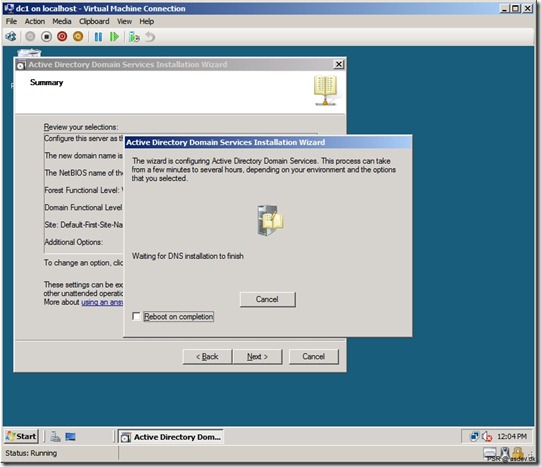541x467 pixels.
Task: Click the 'Forest Functional Level' line
Action: 83,190
